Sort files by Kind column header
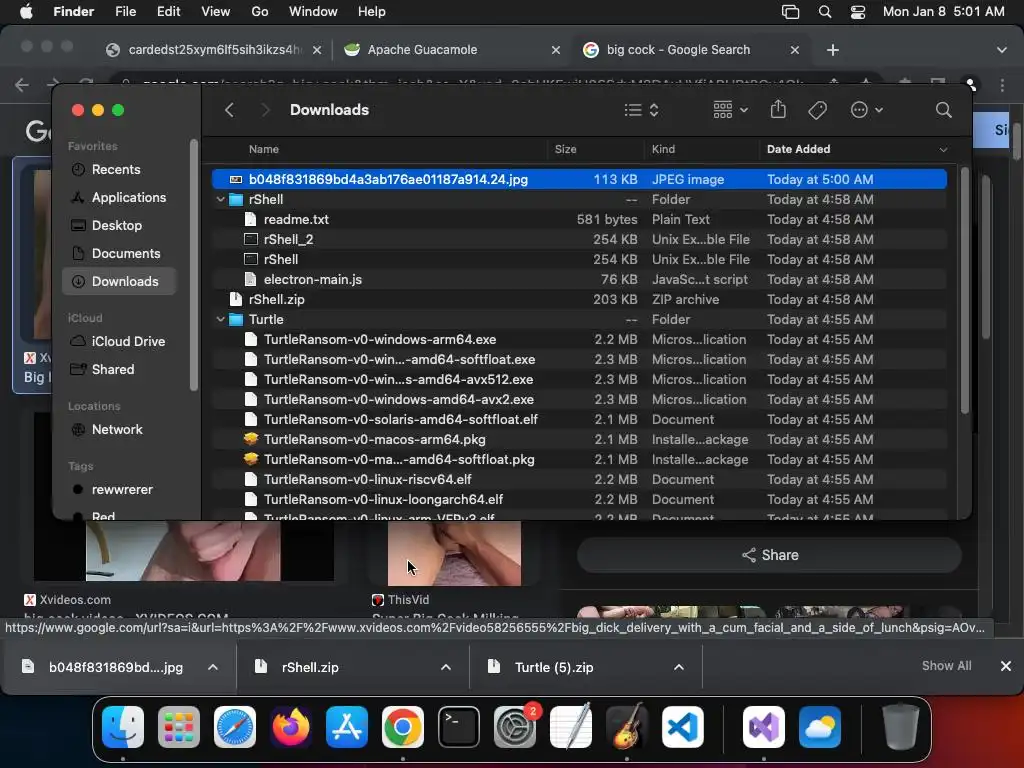This screenshot has width=1024, height=768. [663, 149]
